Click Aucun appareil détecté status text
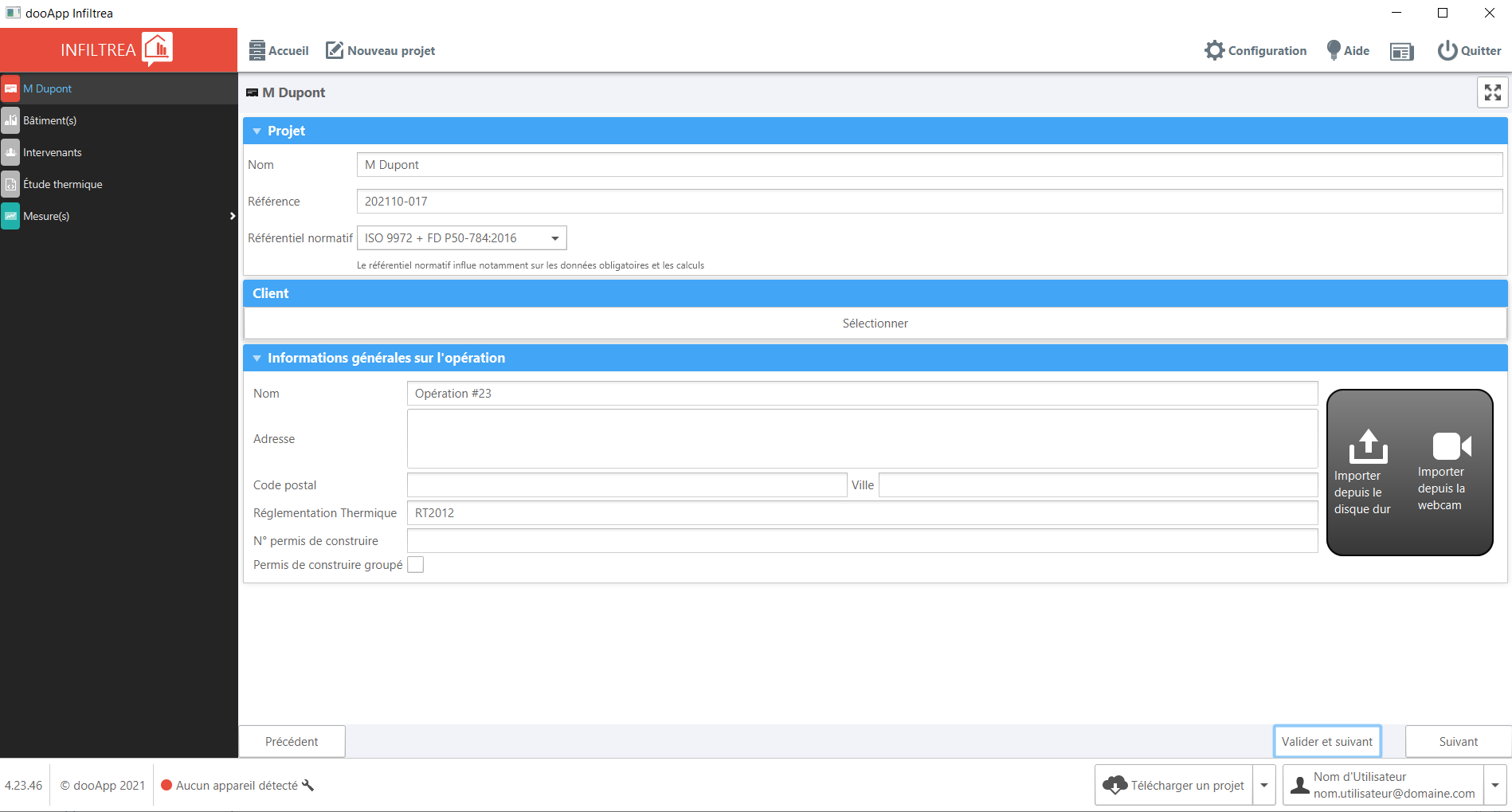This screenshot has height=812, width=1512. pyautogui.click(x=237, y=786)
